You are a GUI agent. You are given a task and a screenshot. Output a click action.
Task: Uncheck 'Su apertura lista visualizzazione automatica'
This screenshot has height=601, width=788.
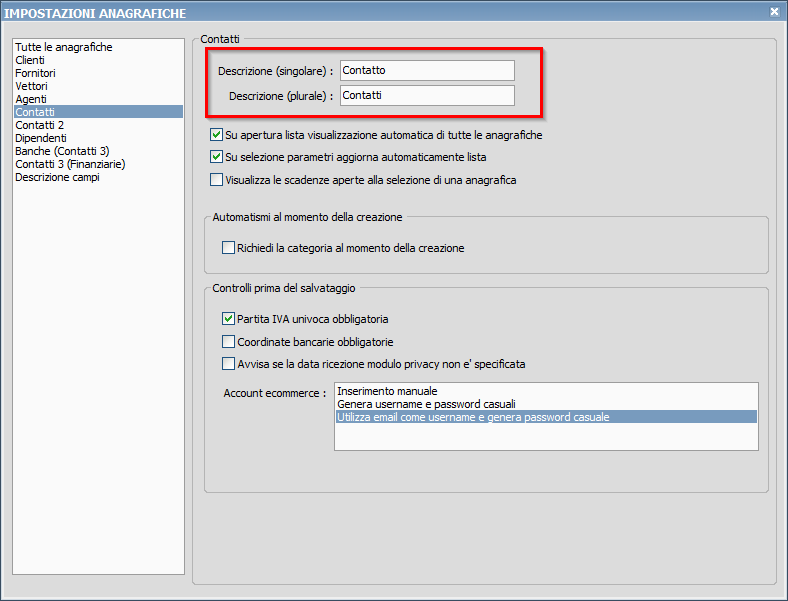click(217, 135)
